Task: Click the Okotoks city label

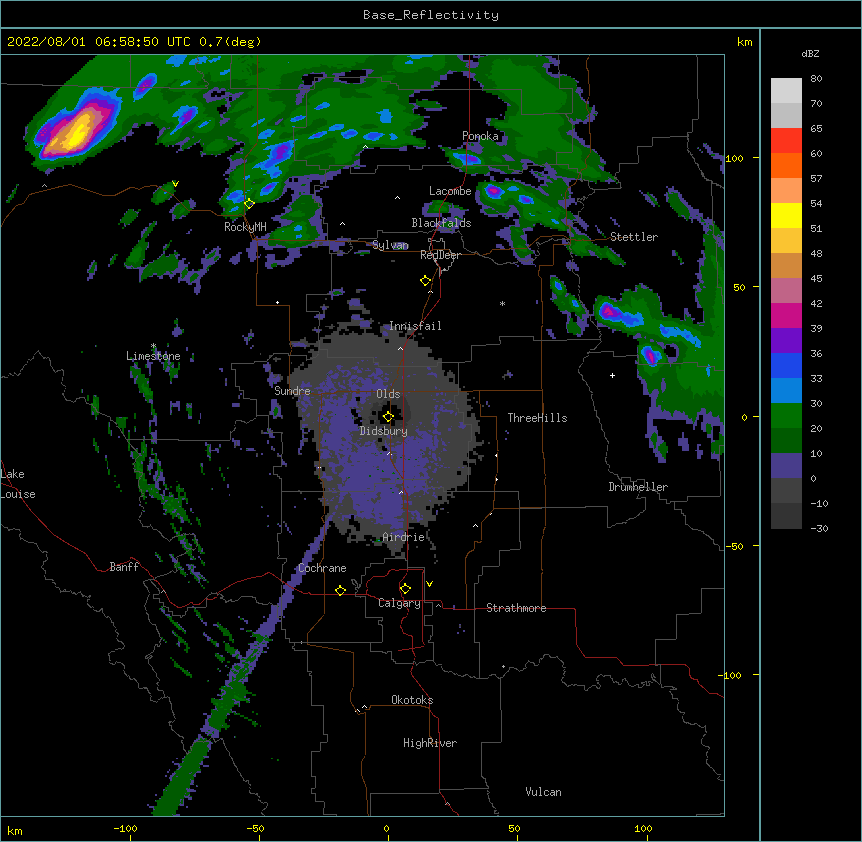Action: 412,700
